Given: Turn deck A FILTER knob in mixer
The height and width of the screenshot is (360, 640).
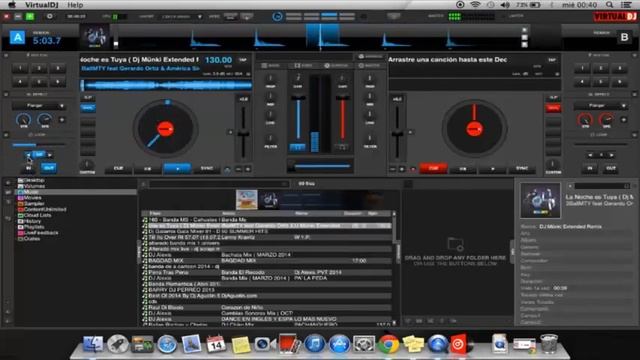Looking at the screenshot, I should pos(270,138).
